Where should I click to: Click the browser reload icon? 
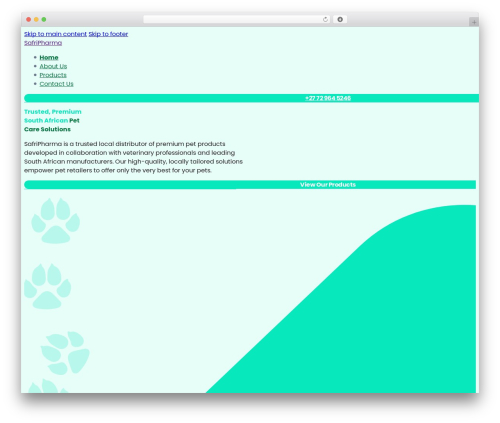pyautogui.click(x=325, y=19)
